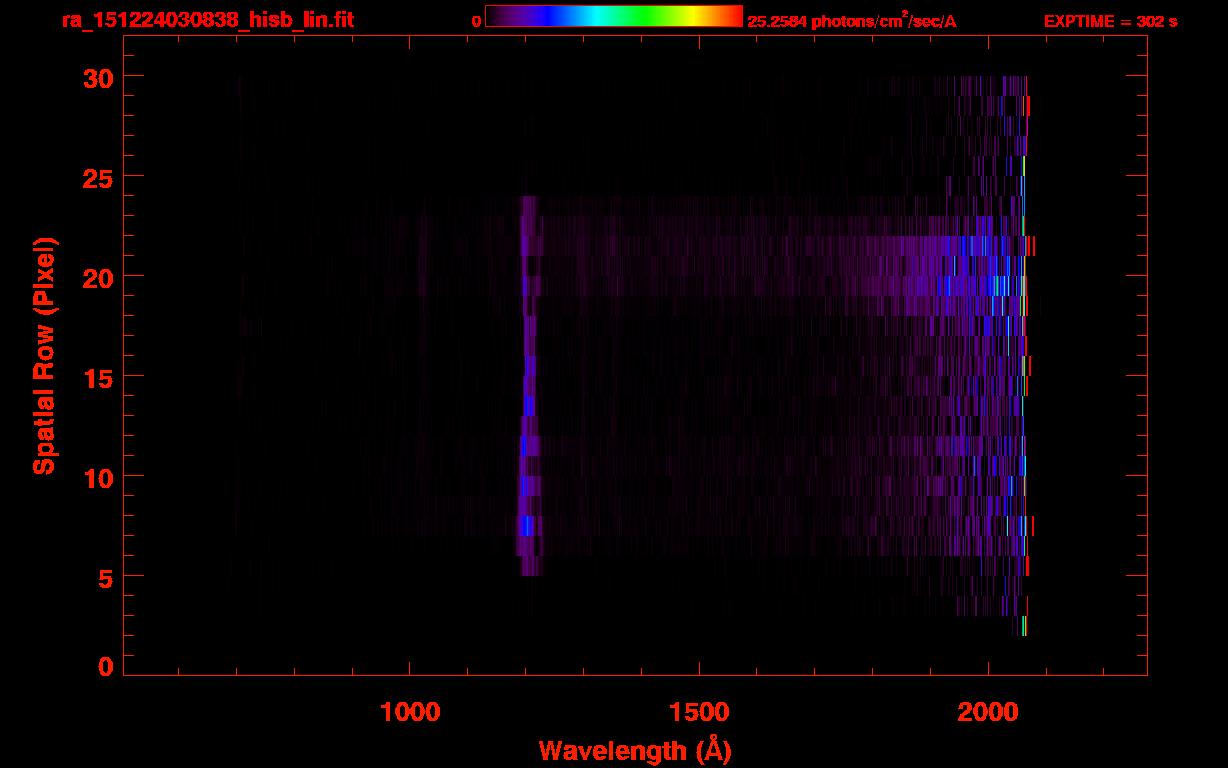Click the x-axis tick label 2000
Screen dimensions: 1228x768
988,711
